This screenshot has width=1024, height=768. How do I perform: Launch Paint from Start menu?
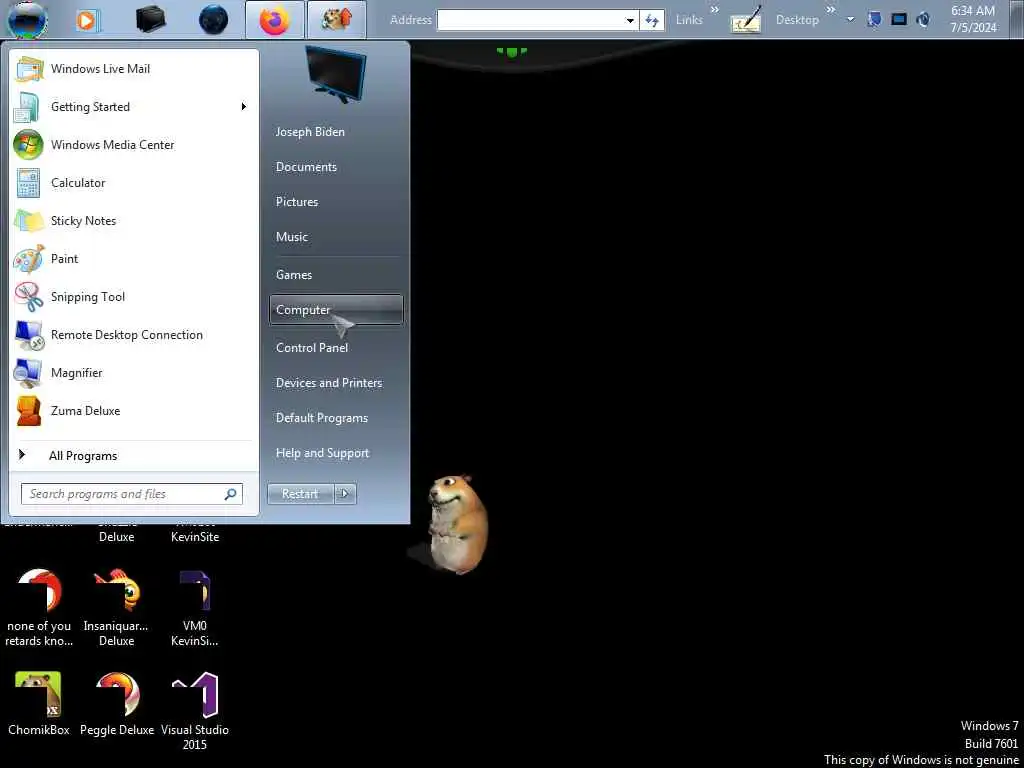coord(134,259)
